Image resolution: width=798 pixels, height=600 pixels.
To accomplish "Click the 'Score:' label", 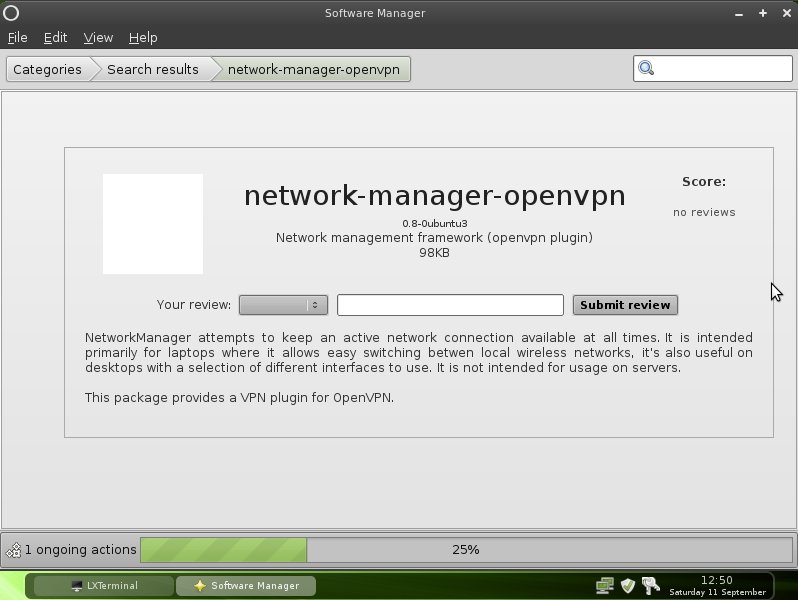I will coord(704,182).
